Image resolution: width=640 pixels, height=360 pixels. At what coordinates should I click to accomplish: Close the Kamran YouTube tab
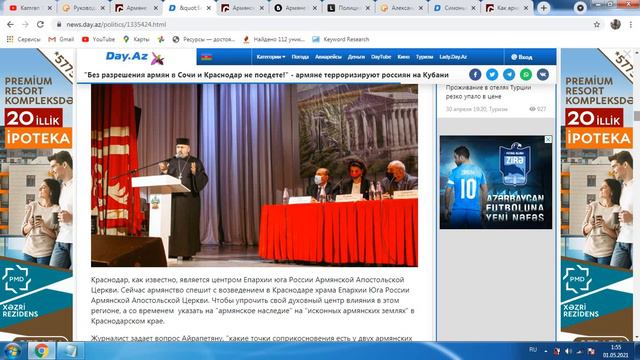coord(50,8)
